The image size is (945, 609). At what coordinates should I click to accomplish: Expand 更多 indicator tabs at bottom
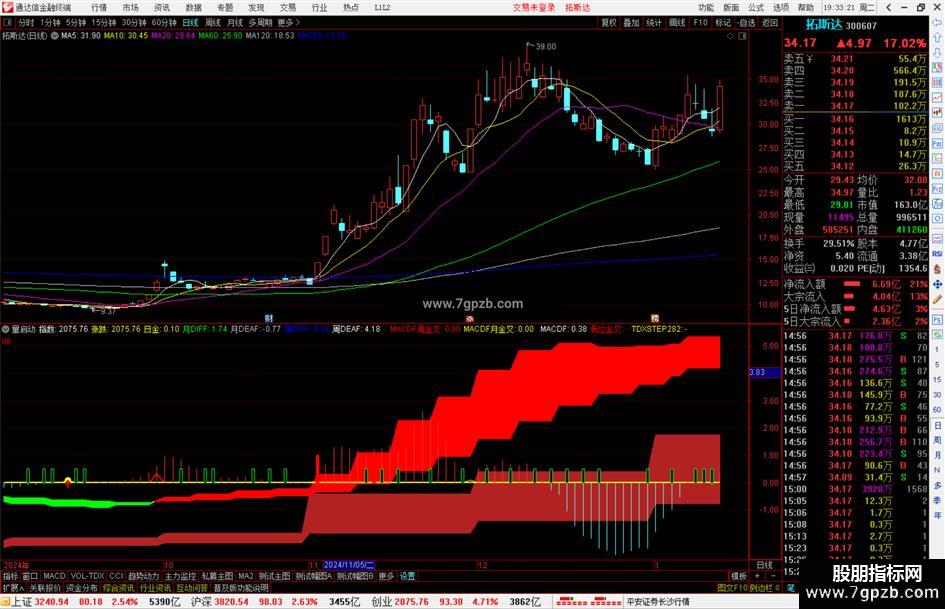coord(386,576)
